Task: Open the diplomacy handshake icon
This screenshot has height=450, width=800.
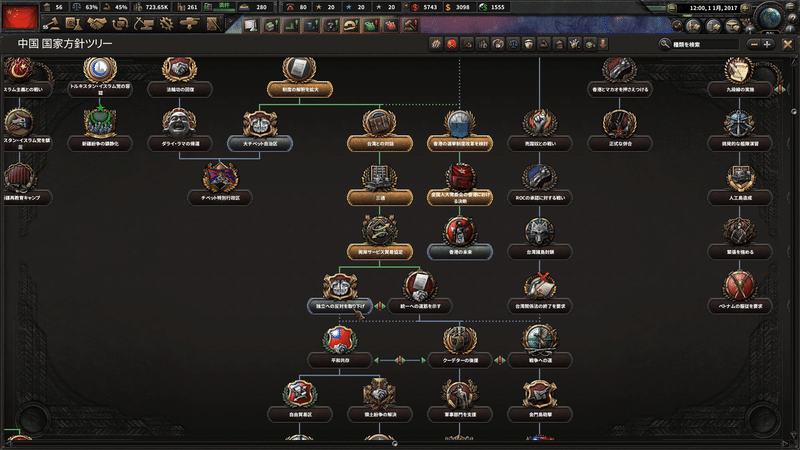Action: [97, 23]
